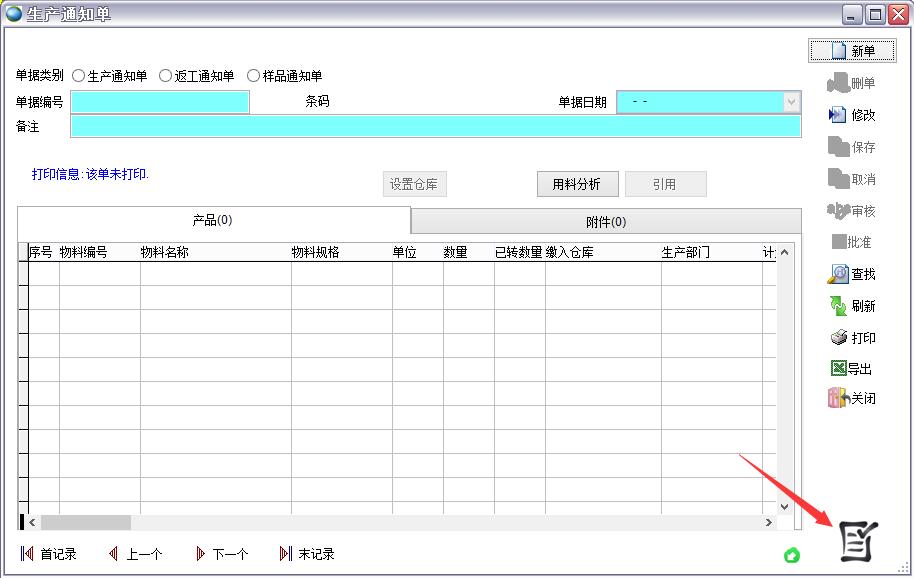Click the 用料分析 button
The image size is (914, 578).
pyautogui.click(x=577, y=184)
